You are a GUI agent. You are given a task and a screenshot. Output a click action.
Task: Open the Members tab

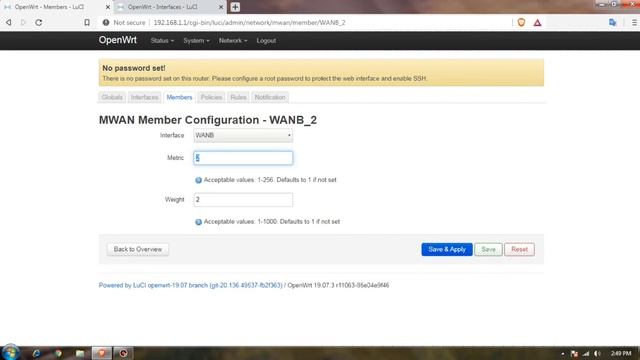(x=179, y=97)
